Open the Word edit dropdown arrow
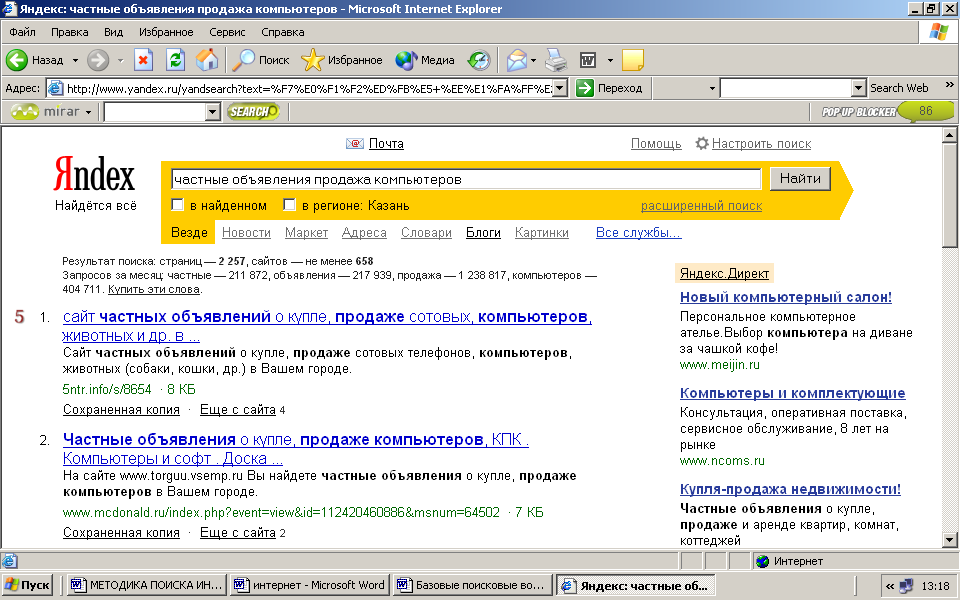960x600 pixels. coord(610,60)
